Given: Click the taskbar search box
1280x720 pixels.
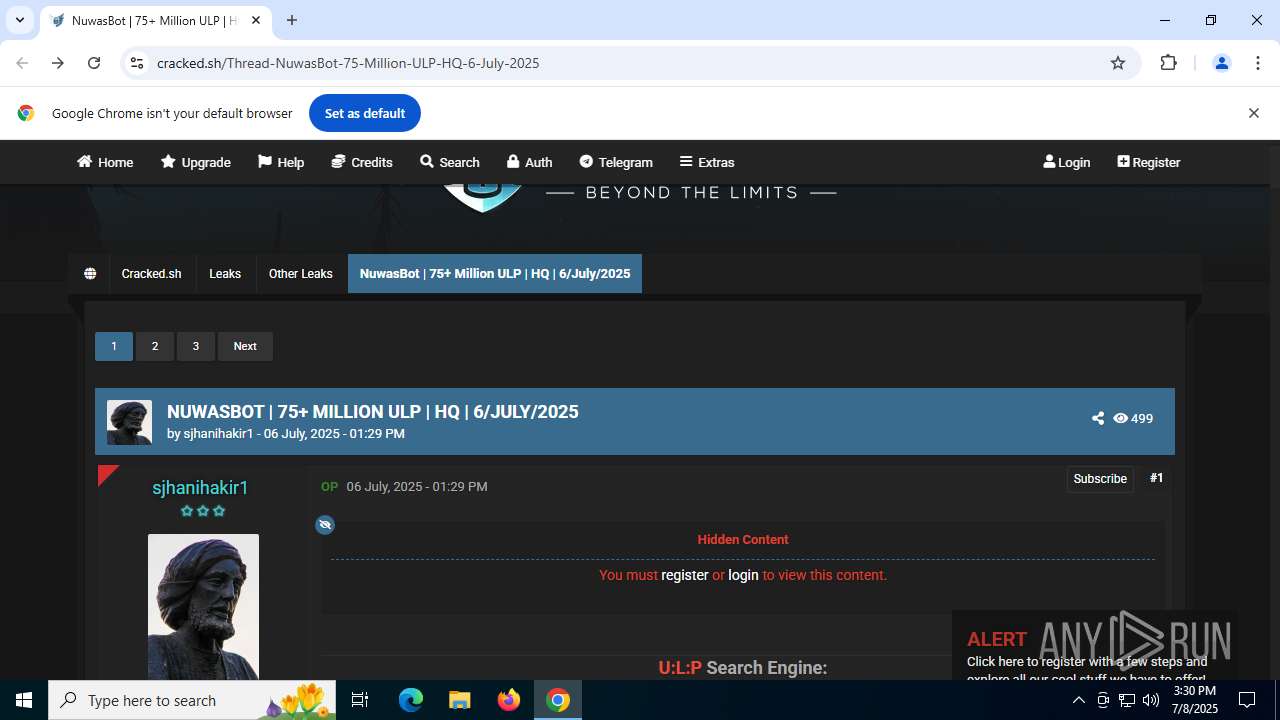Looking at the screenshot, I should tap(192, 700).
